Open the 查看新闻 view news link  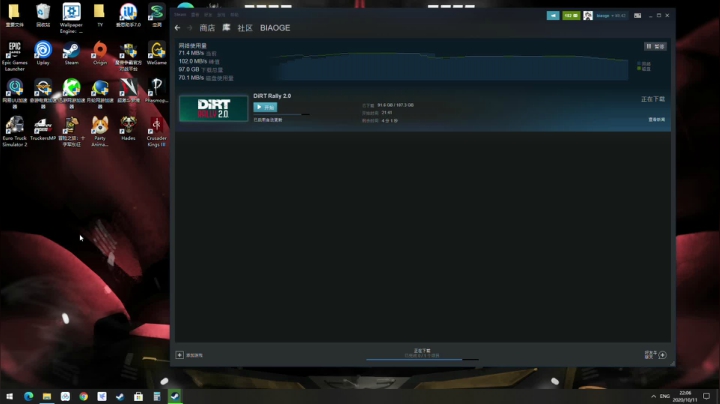coord(656,119)
